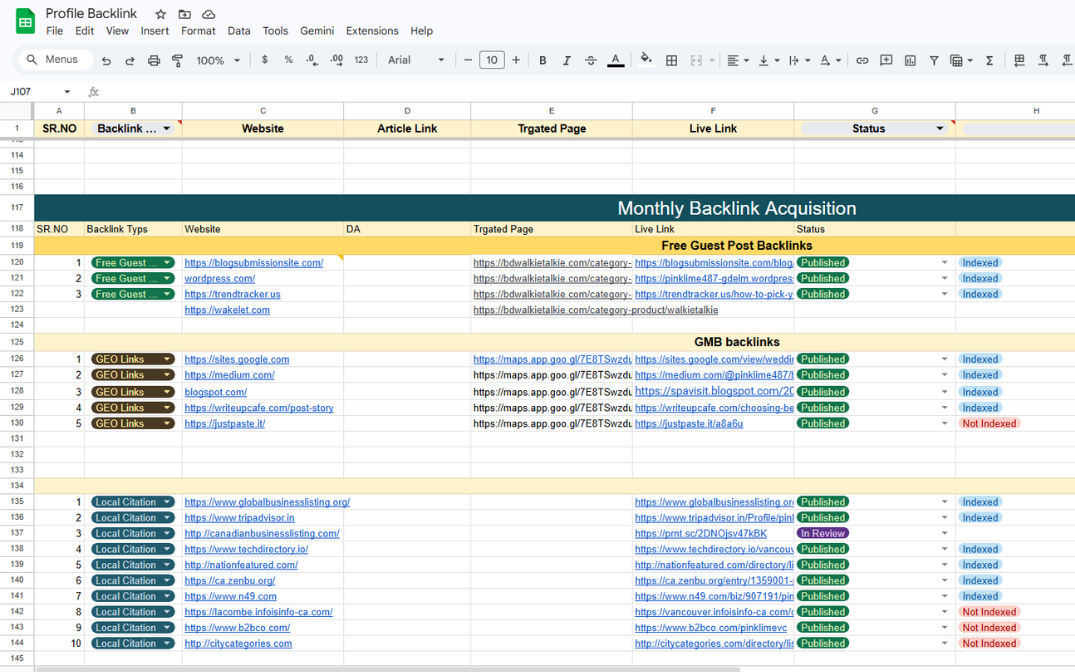Open the fill color picker
1075x672 pixels.
pyautogui.click(x=646, y=61)
